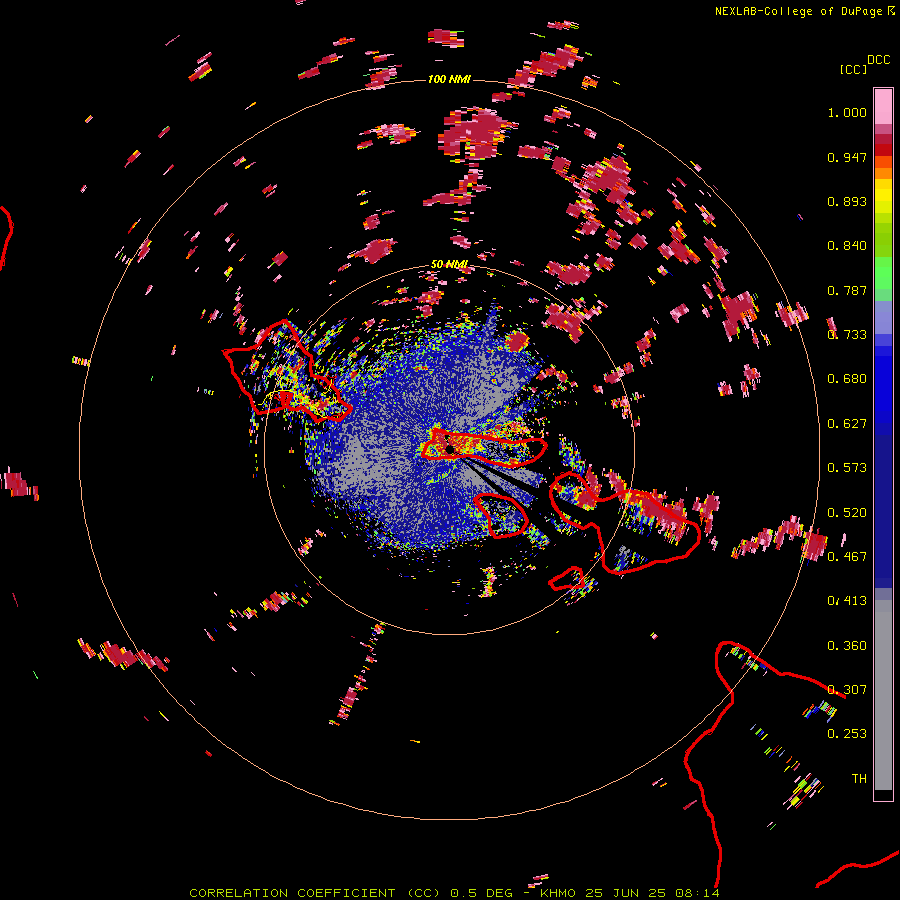Viewport: 900px width, 900px height.
Task: Select the 0.733 legend value
Action: pos(847,335)
